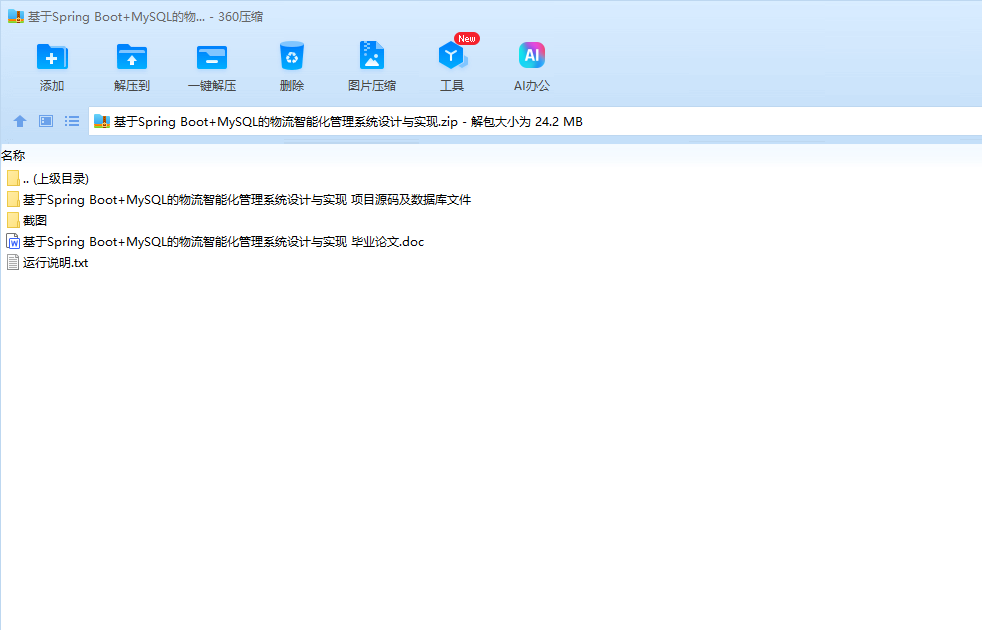The width and height of the screenshot is (982, 630).
Task: Click the 360压缩 app icon in title bar
Action: click(x=16, y=16)
